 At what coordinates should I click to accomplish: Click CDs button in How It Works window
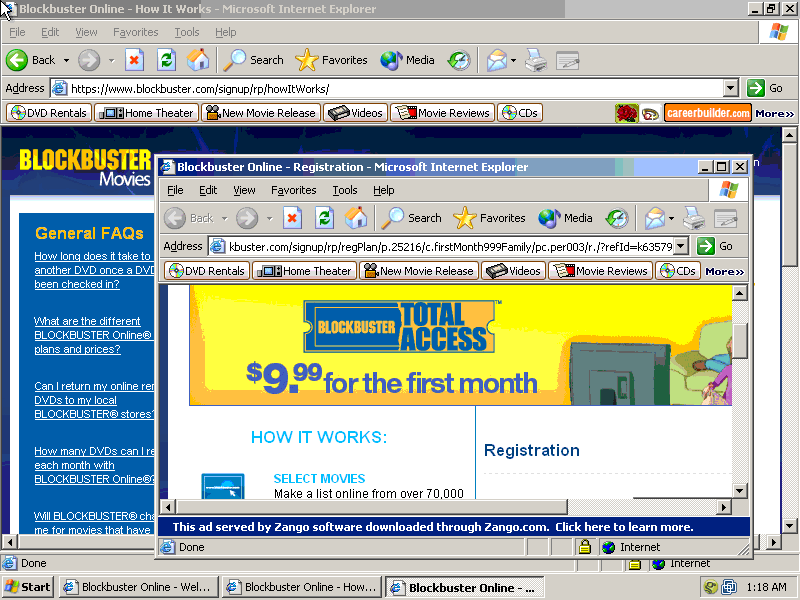(519, 113)
